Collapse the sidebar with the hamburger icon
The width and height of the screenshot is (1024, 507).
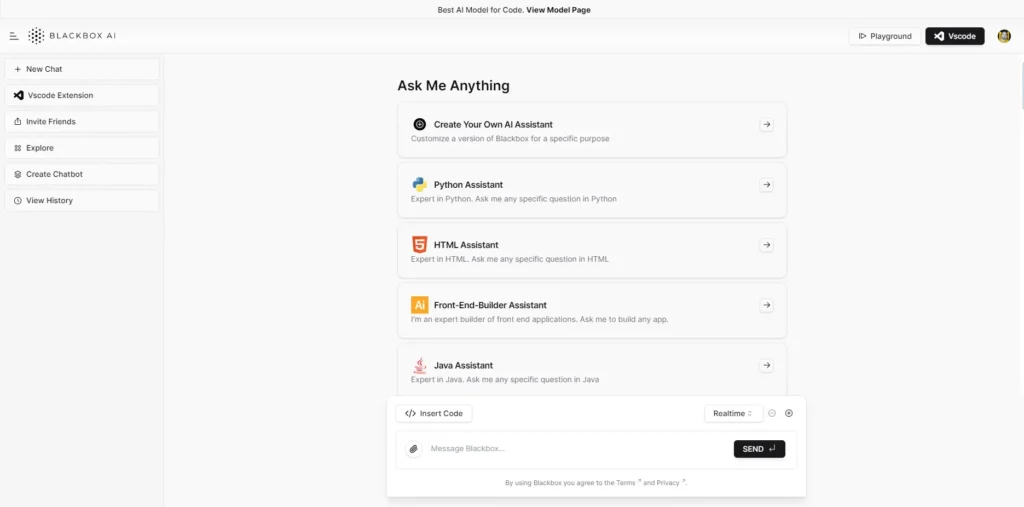coord(14,36)
